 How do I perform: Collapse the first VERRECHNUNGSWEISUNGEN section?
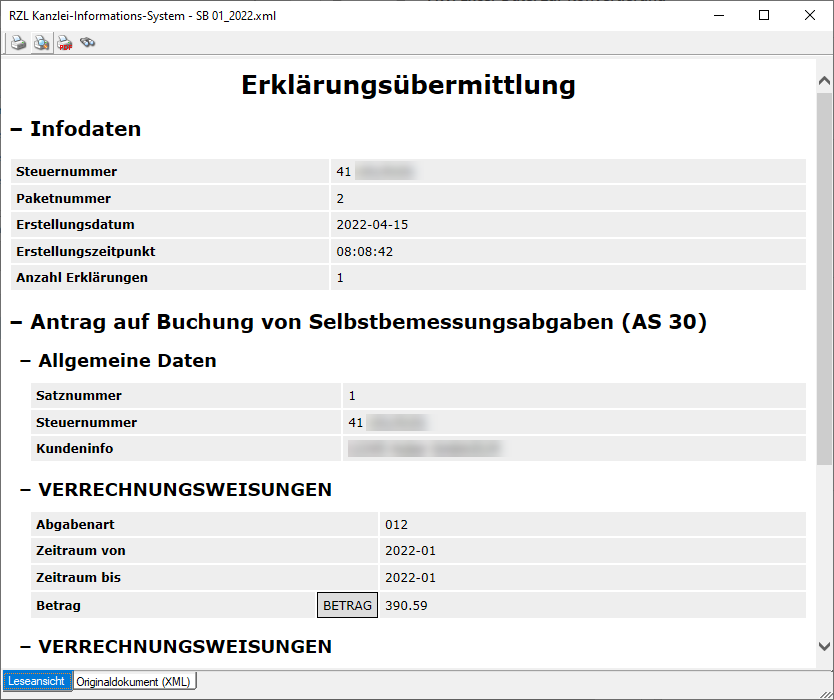point(26,490)
